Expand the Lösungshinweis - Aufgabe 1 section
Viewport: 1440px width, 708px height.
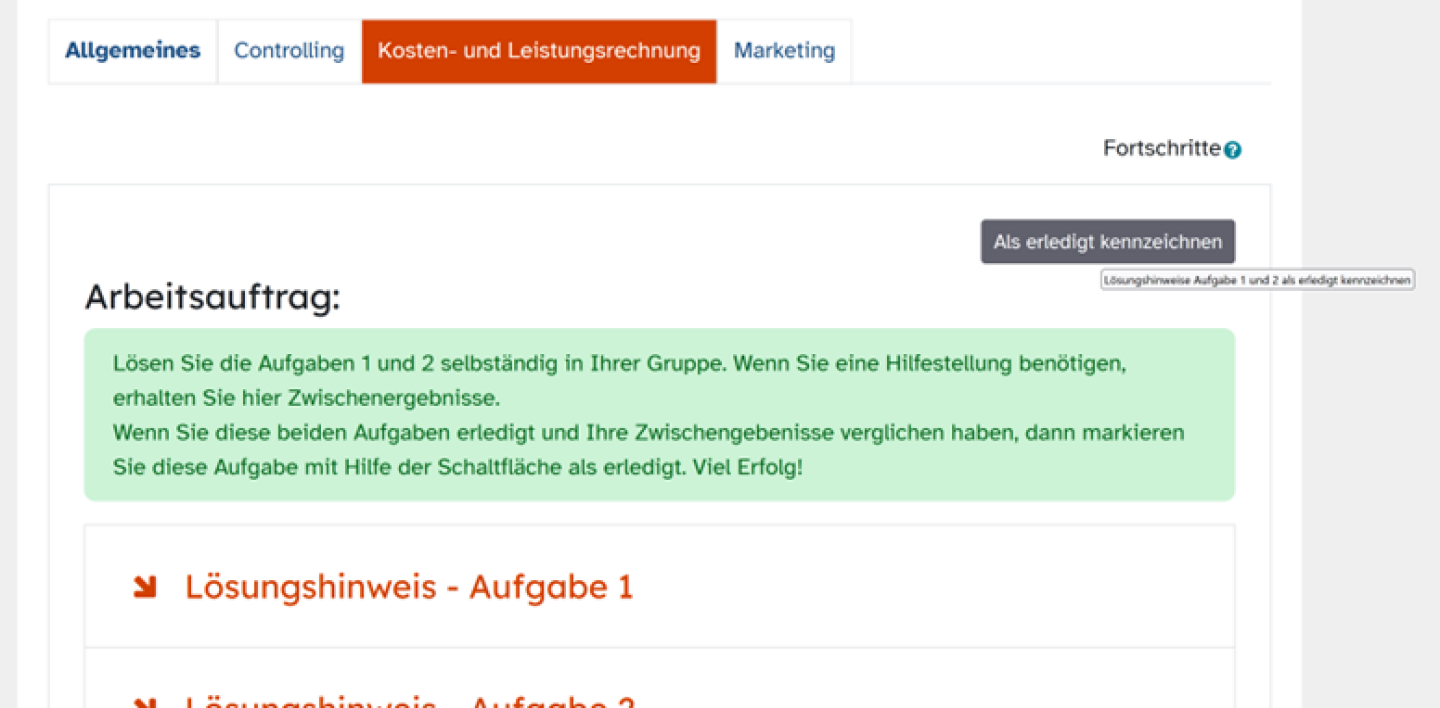point(408,587)
